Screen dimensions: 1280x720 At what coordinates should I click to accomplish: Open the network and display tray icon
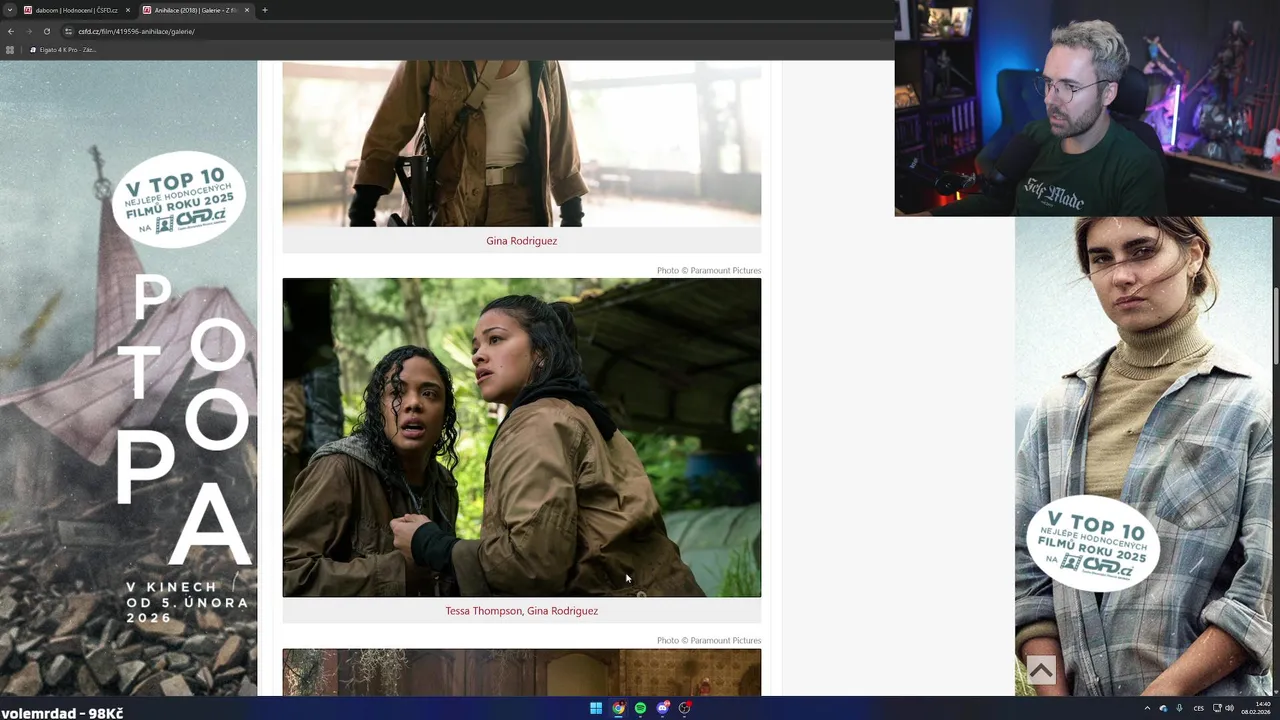point(1217,708)
